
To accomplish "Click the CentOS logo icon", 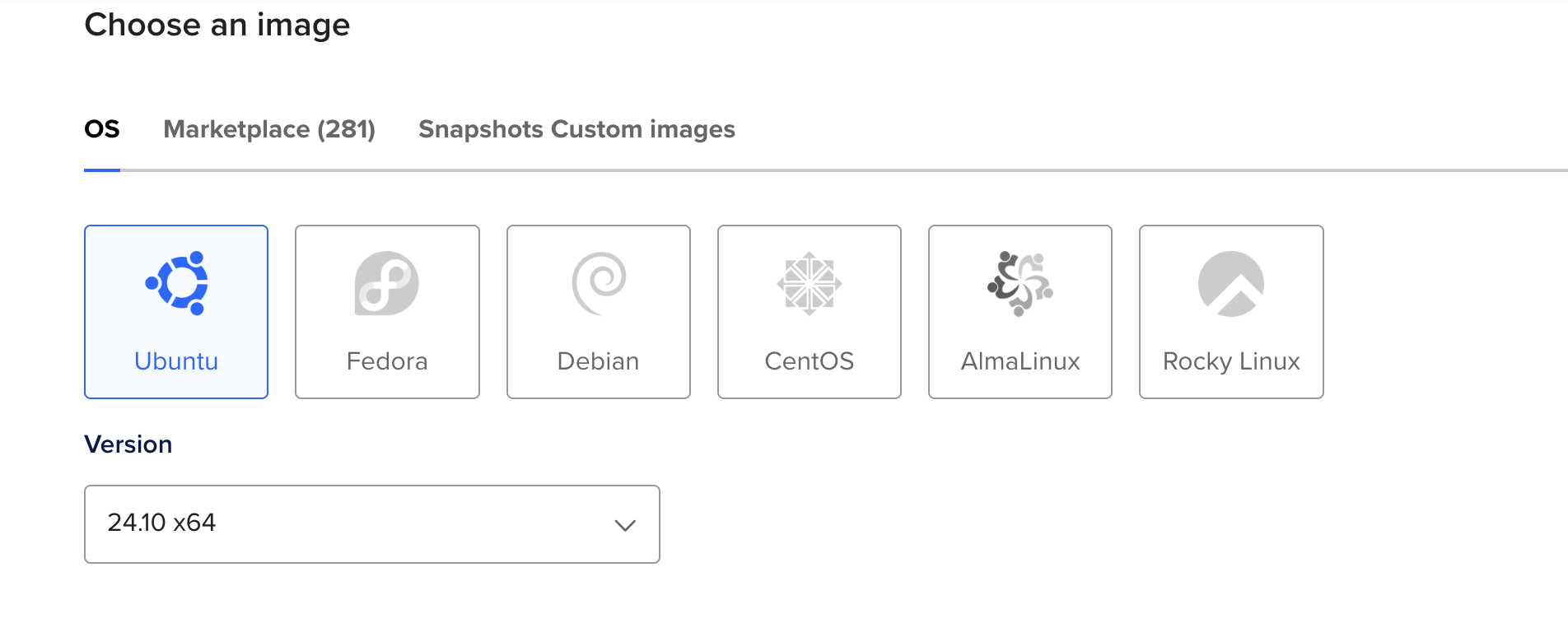I will tap(810, 284).
